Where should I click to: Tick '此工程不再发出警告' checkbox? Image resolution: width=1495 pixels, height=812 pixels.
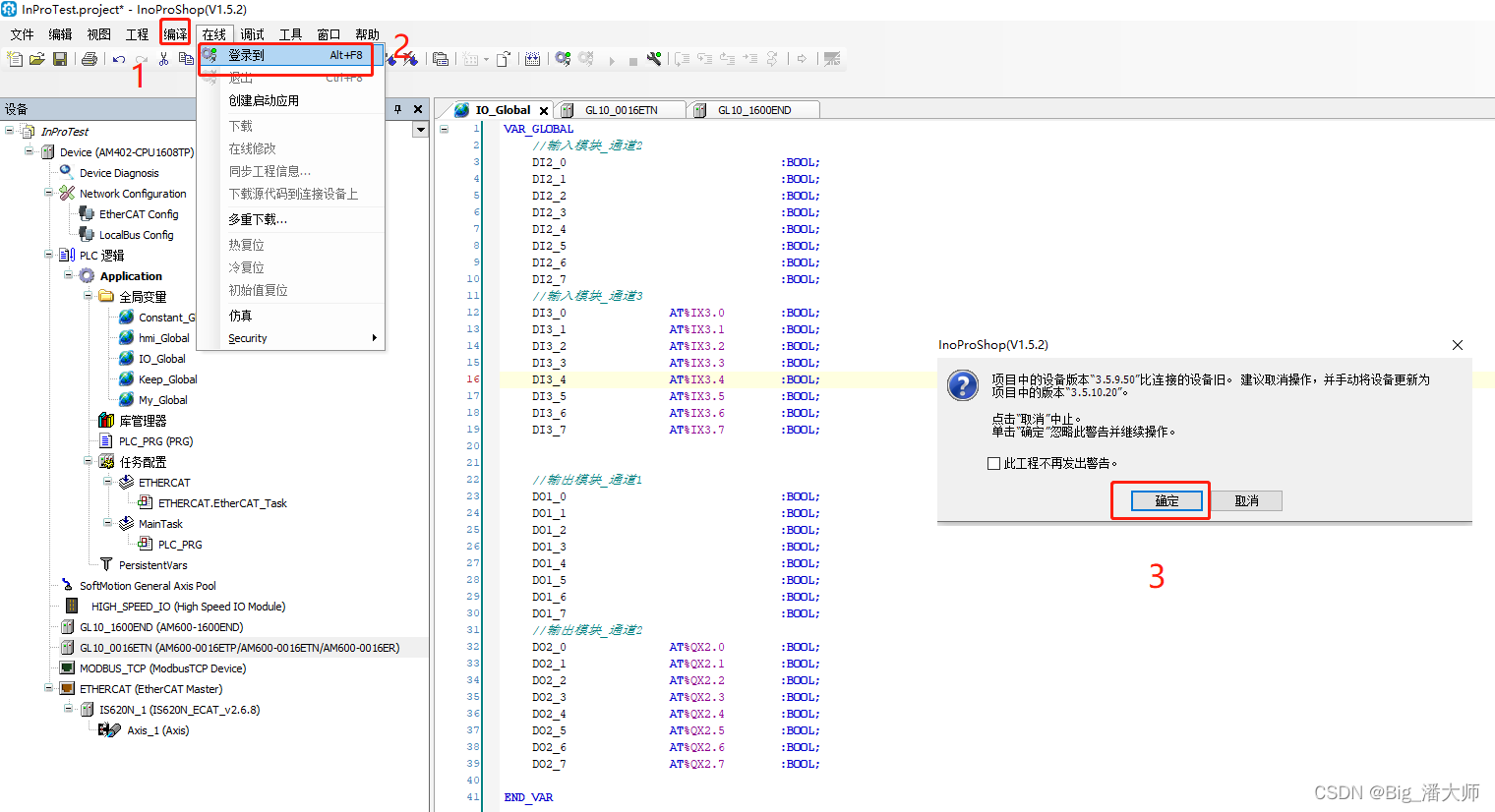click(993, 463)
